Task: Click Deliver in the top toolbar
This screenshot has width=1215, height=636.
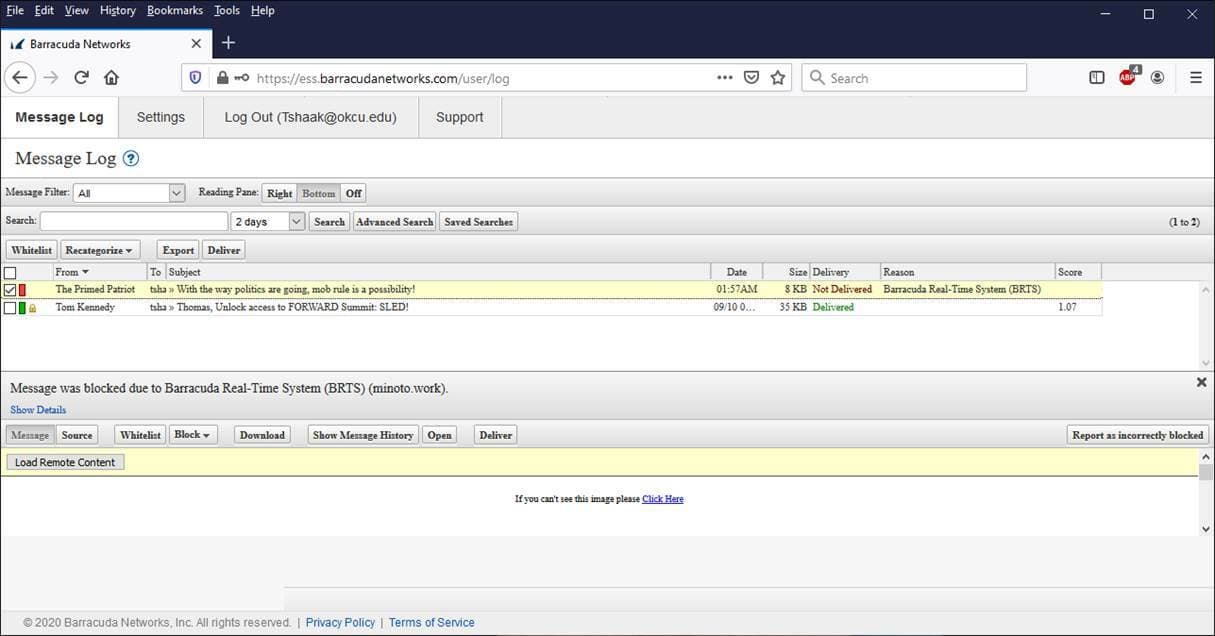Action: 224,250
